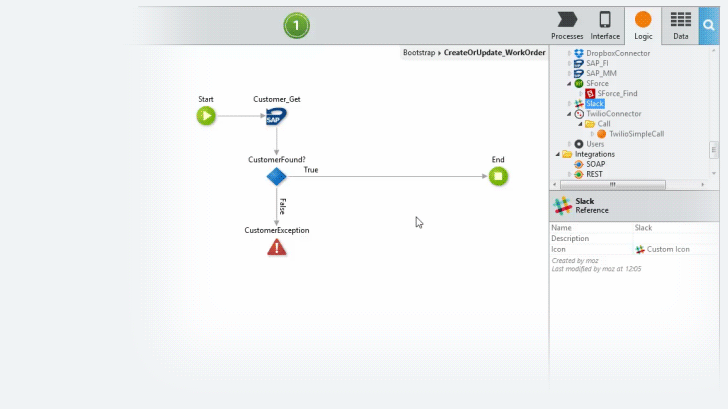Click the Name property value field
Viewport: 728px width, 409px height.
click(x=676, y=227)
